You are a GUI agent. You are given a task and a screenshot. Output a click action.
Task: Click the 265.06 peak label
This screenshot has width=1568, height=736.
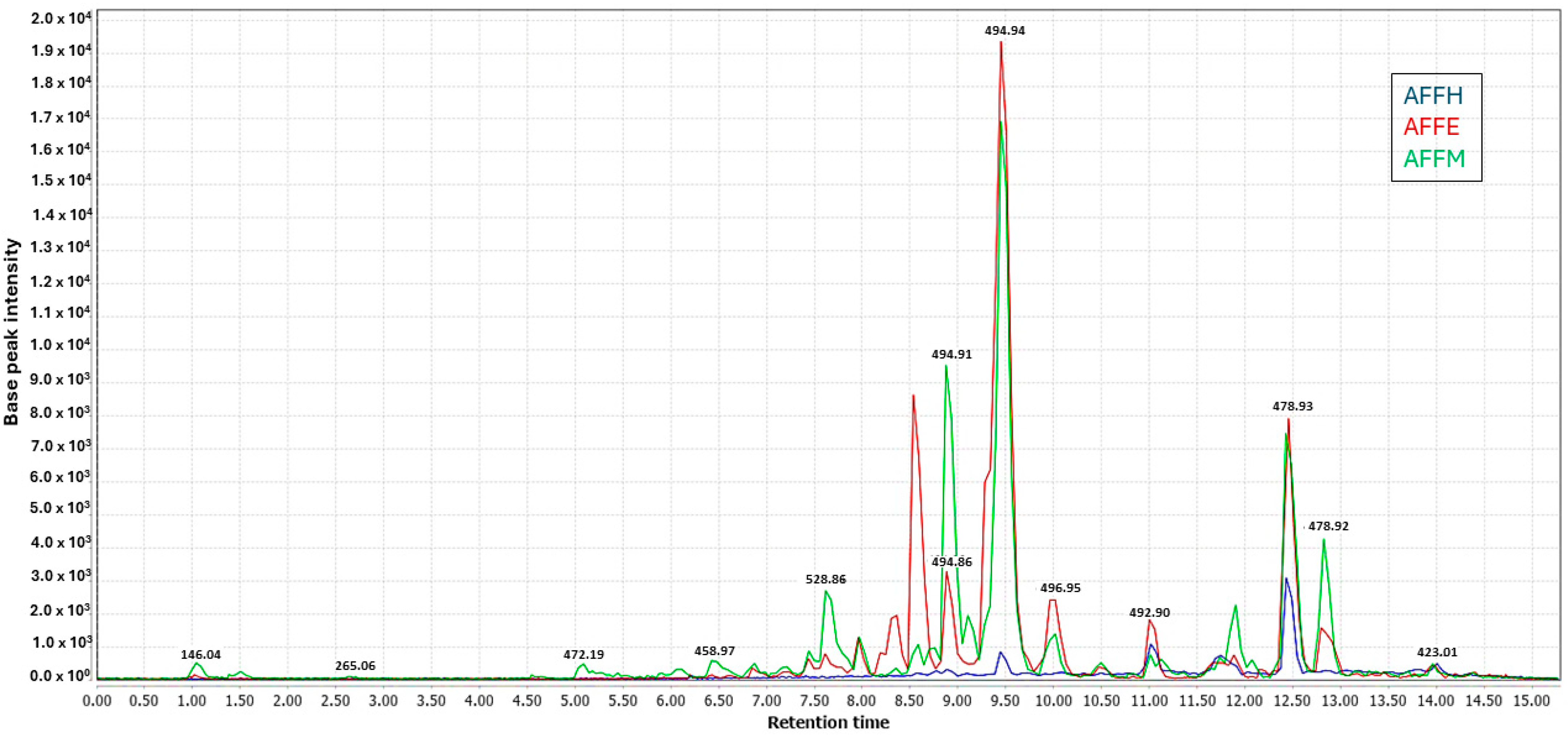(355, 666)
